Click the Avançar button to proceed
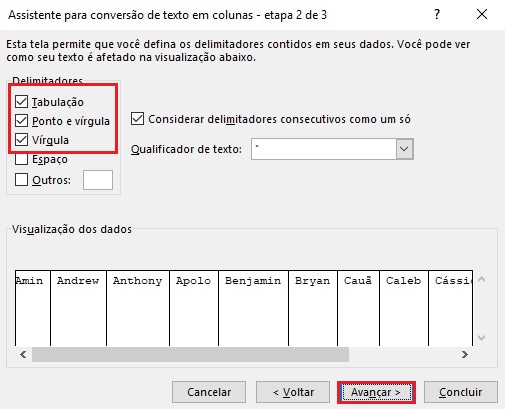This screenshot has height=409, width=505. (x=376, y=392)
